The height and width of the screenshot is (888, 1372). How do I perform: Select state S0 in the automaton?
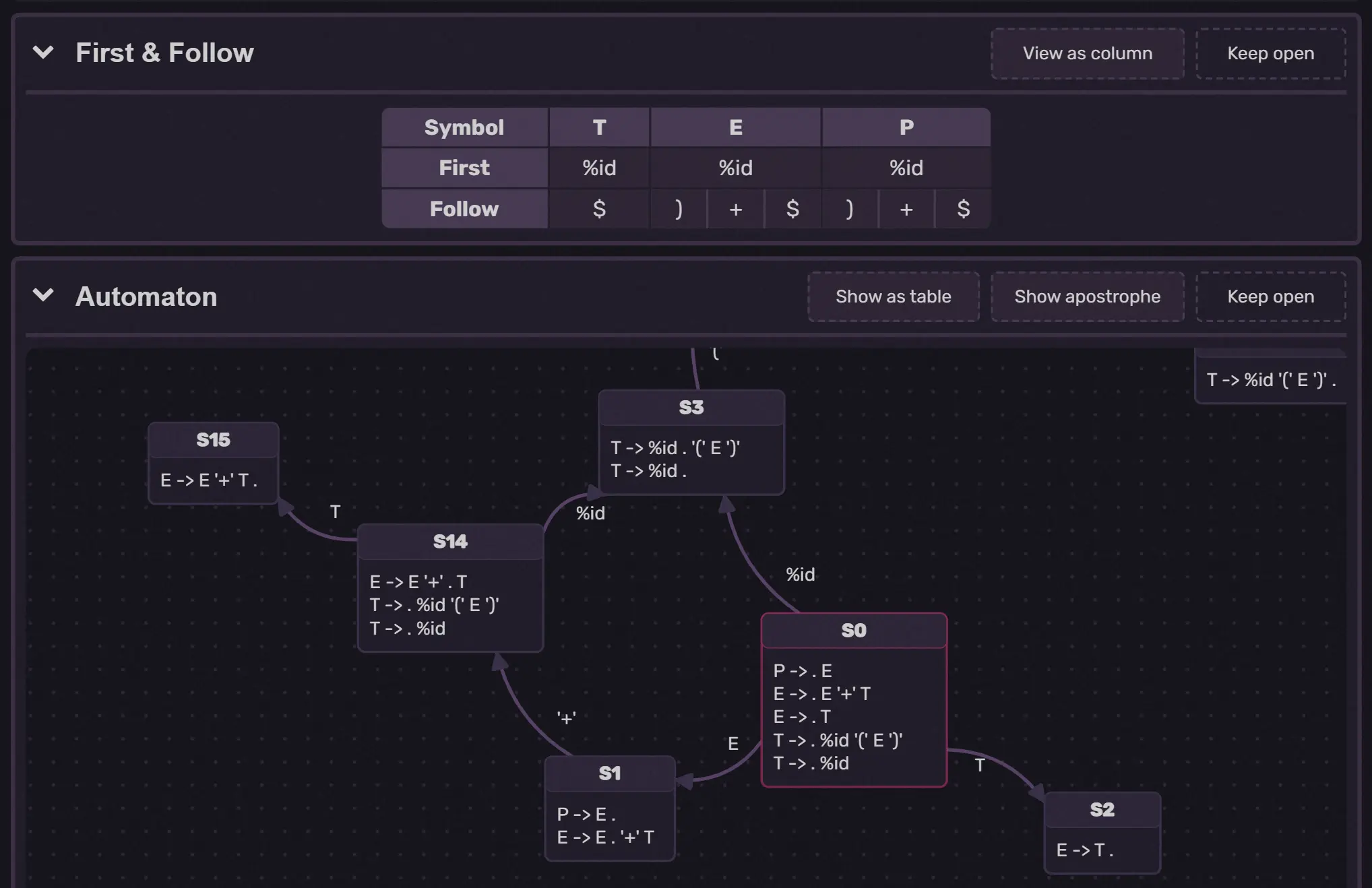(x=854, y=701)
